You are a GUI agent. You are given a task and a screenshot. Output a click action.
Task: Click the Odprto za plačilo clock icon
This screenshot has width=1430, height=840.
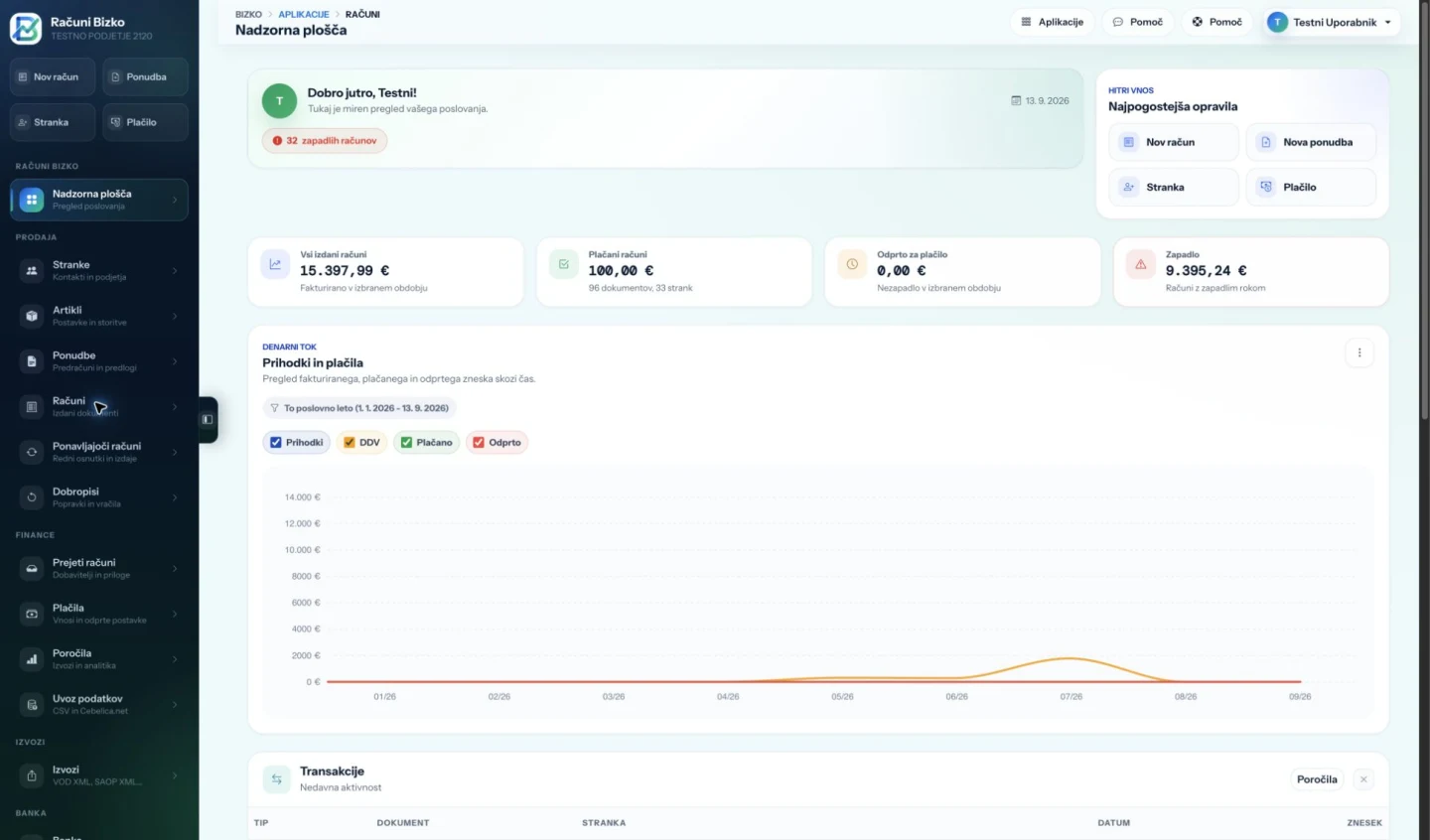click(852, 264)
